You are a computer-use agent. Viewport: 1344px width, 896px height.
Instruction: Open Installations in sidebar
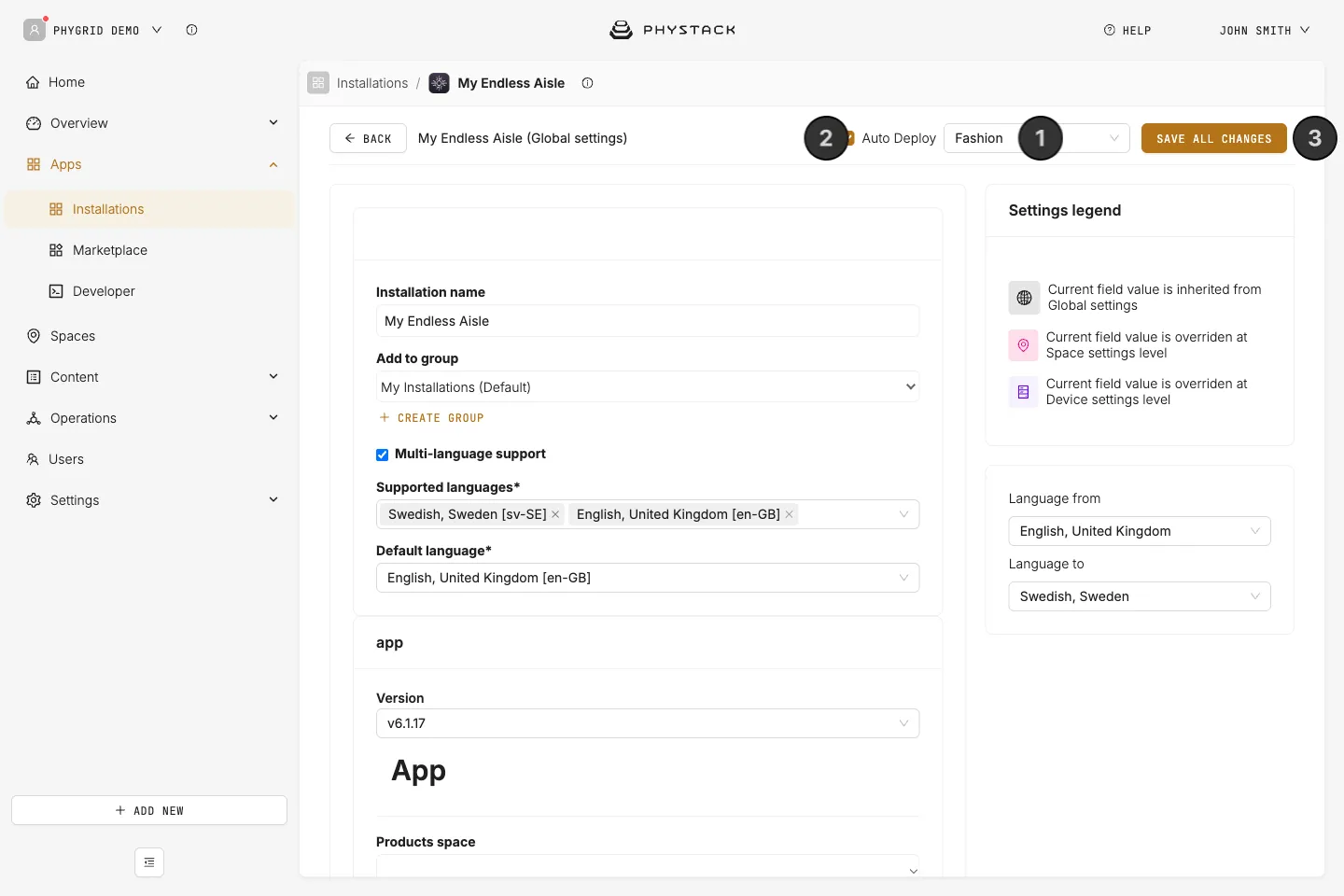click(x=149, y=209)
